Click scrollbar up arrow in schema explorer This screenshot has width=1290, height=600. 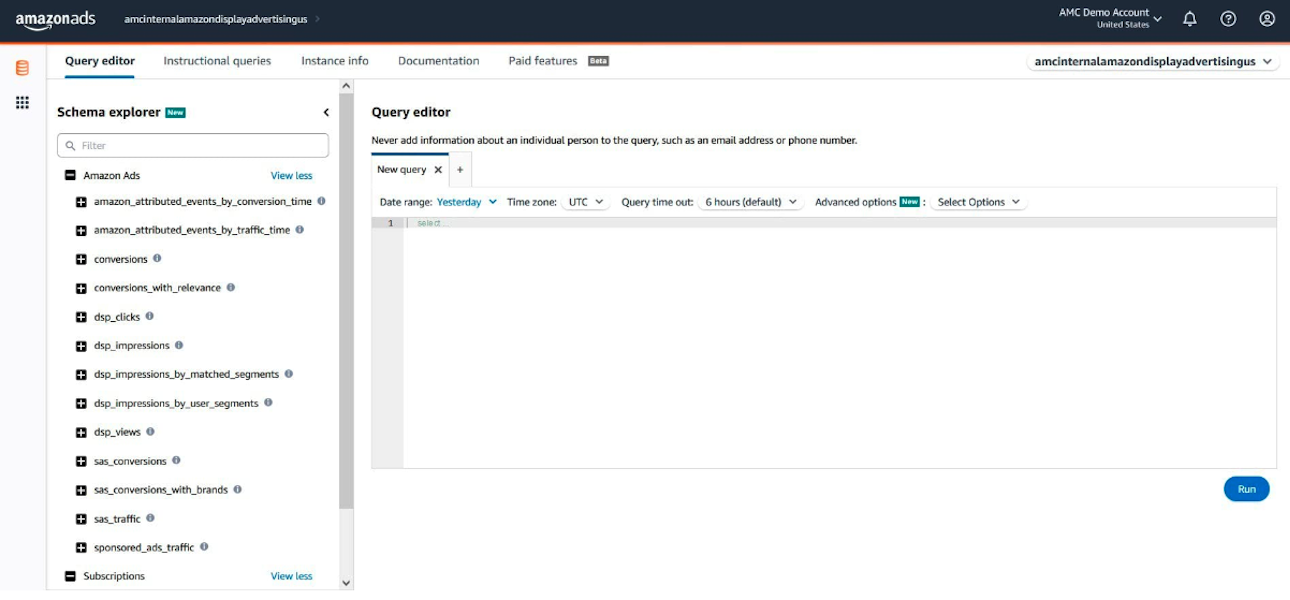tap(346, 86)
